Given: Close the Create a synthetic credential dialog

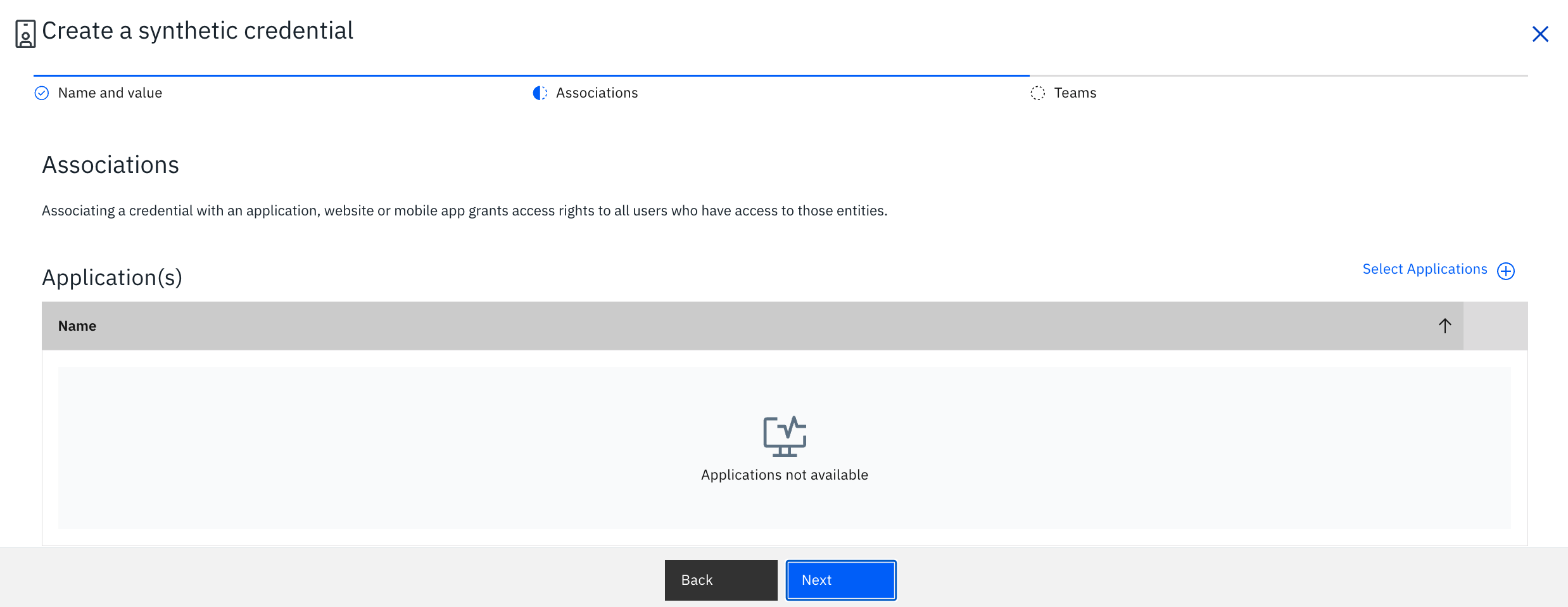Looking at the screenshot, I should tap(1540, 34).
